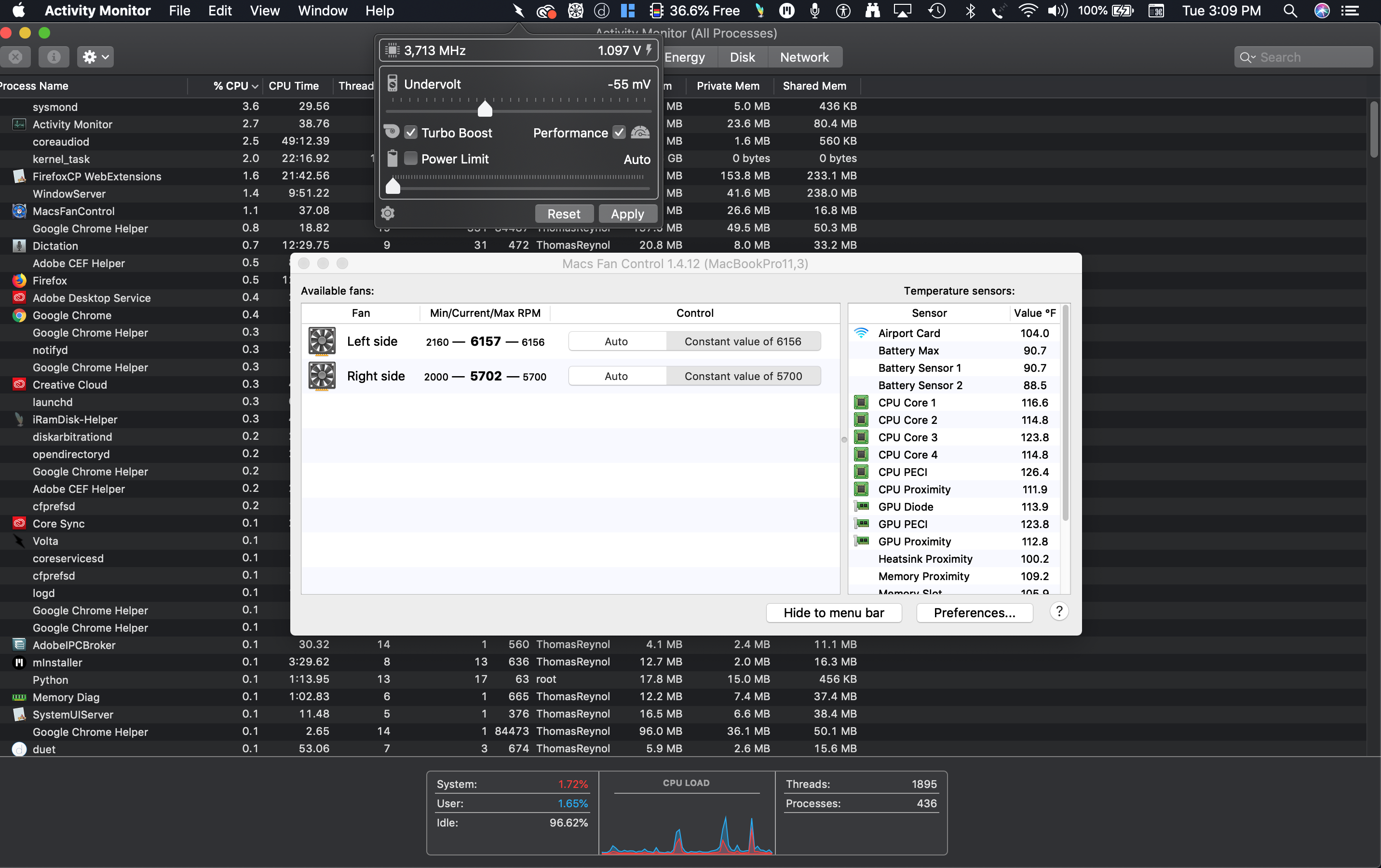
Task: Click the Inspect process info icon
Action: pos(54,57)
